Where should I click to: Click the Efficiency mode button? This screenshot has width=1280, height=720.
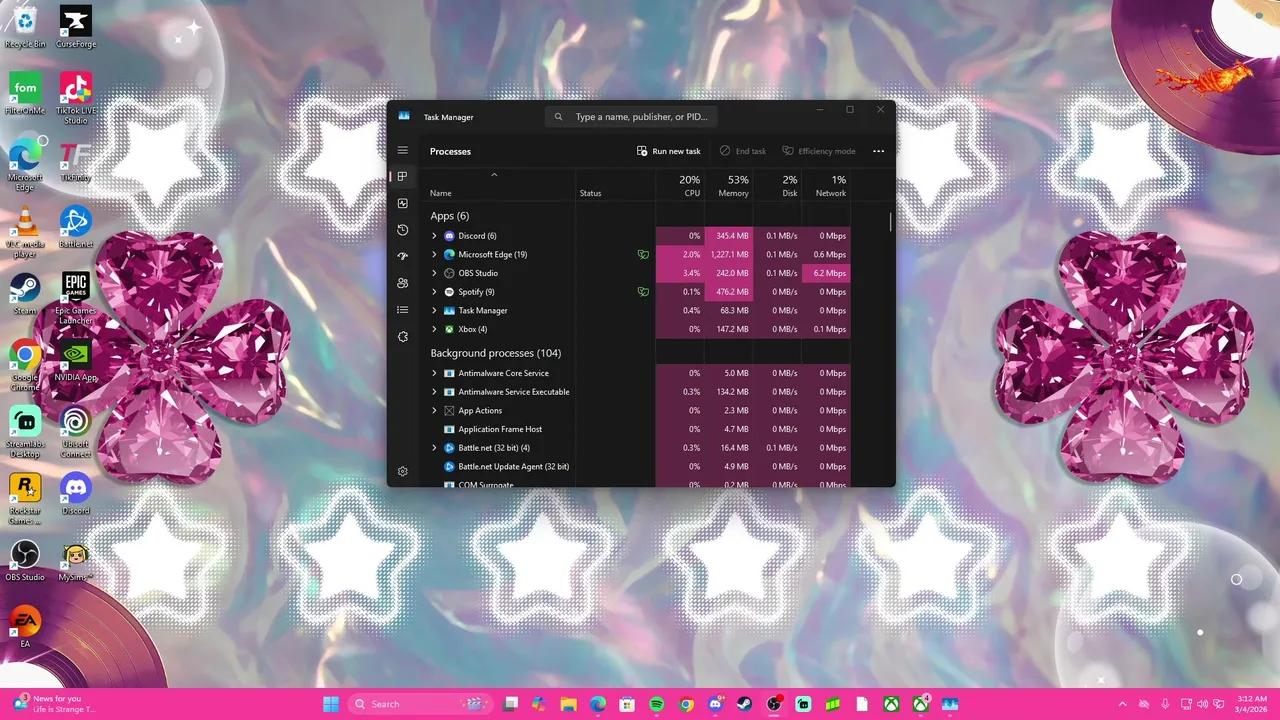819,151
